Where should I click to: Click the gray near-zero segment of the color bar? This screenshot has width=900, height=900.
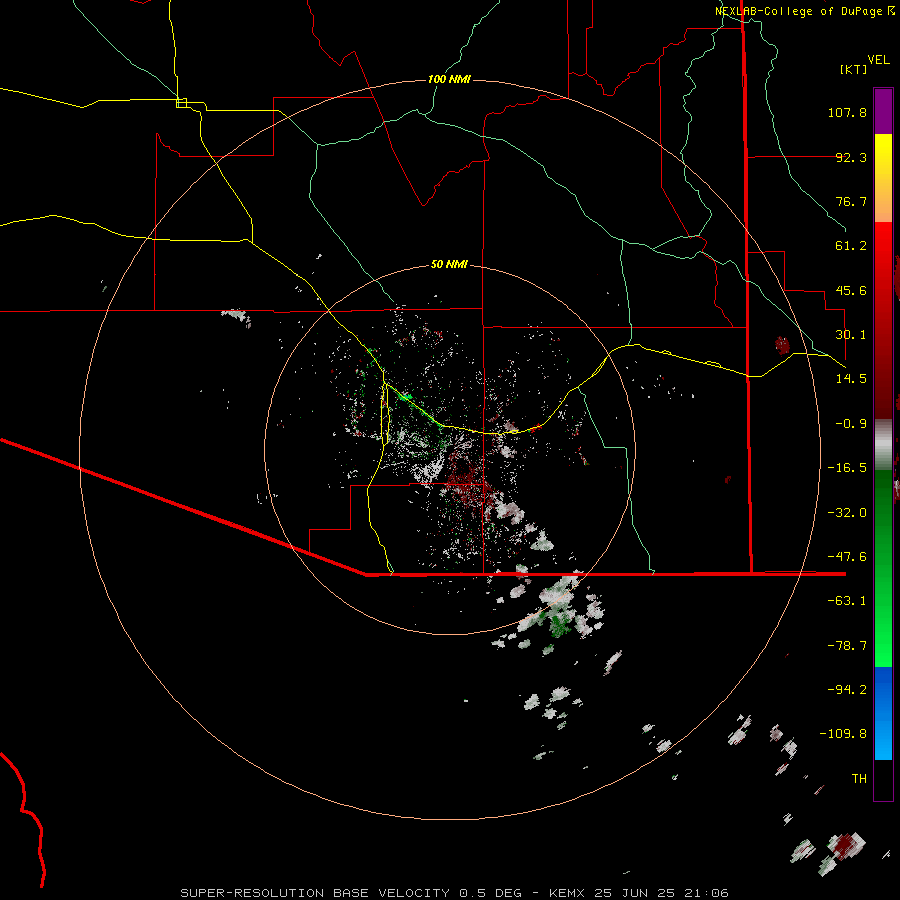click(883, 445)
